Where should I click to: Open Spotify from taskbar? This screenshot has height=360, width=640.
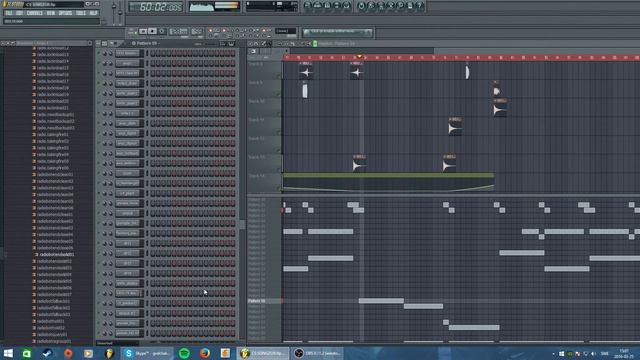[184, 353]
